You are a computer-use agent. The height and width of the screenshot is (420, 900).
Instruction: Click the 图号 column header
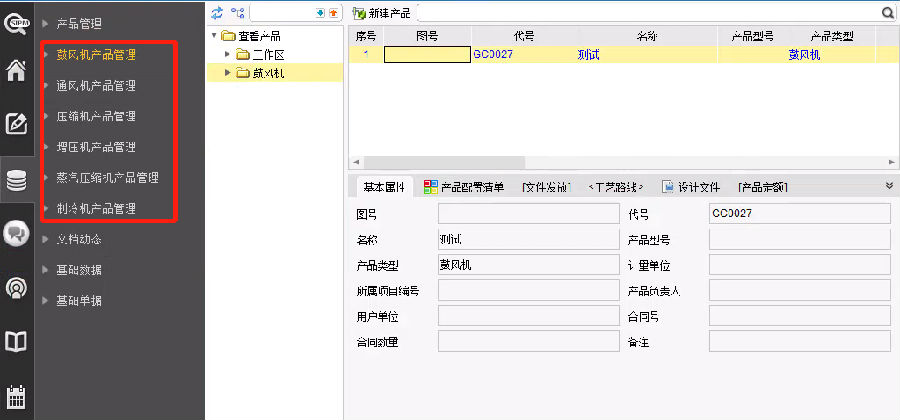427,36
